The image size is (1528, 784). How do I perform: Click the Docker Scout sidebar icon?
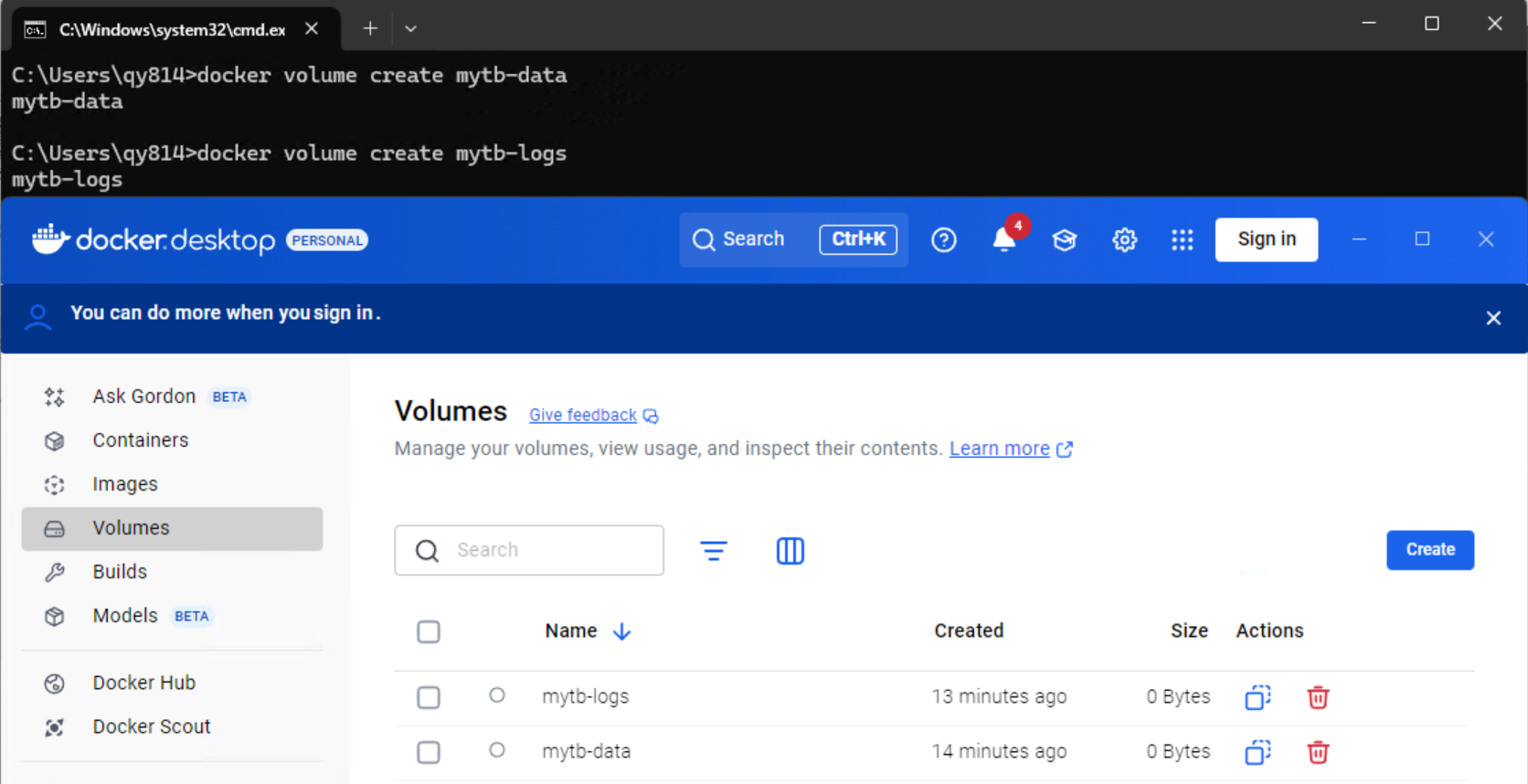tap(55, 727)
